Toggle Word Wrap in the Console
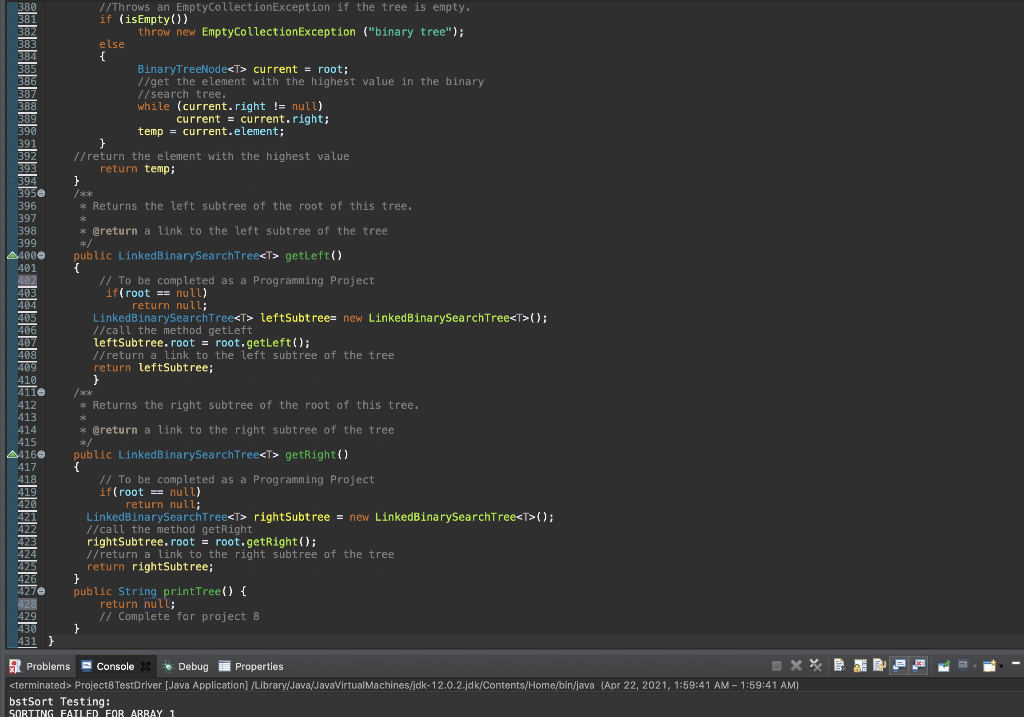This screenshot has height=717, width=1024. (x=879, y=665)
